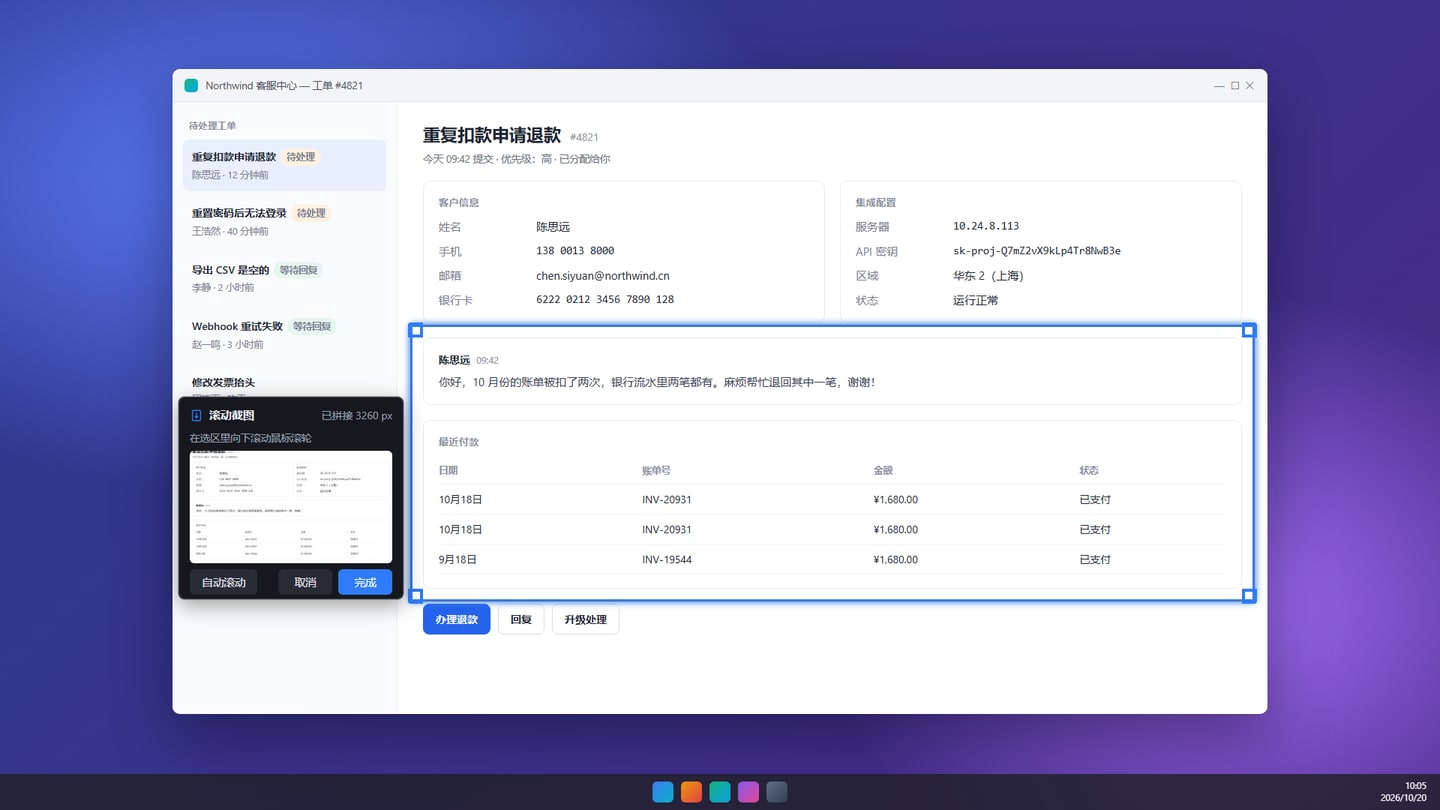
Task: Click invoice number INV-19544 in 最近付款
Action: point(667,560)
